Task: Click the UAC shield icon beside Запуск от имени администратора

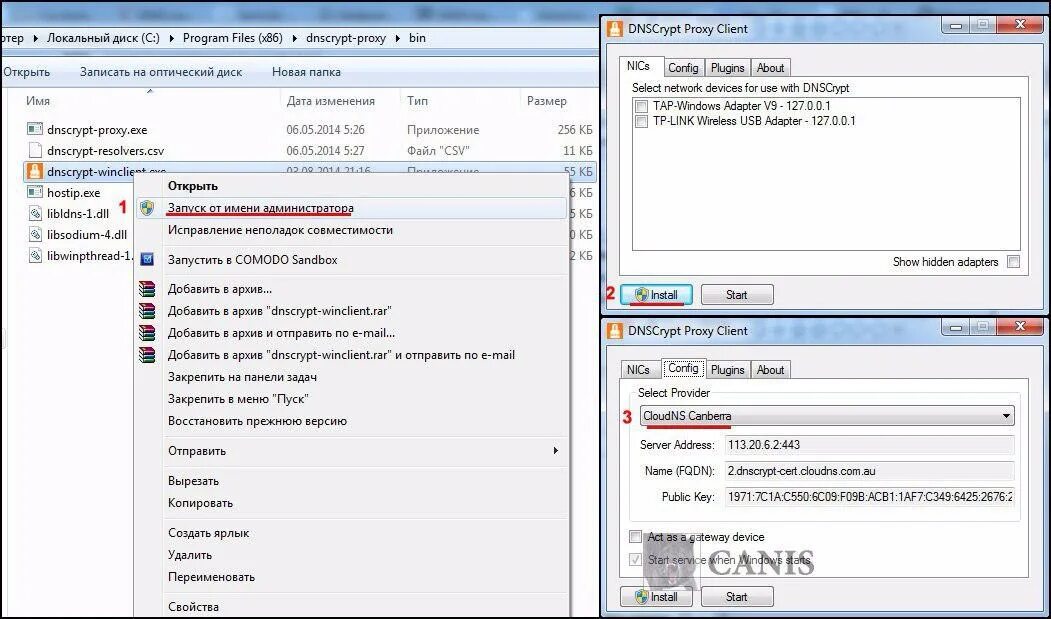Action: (147, 208)
